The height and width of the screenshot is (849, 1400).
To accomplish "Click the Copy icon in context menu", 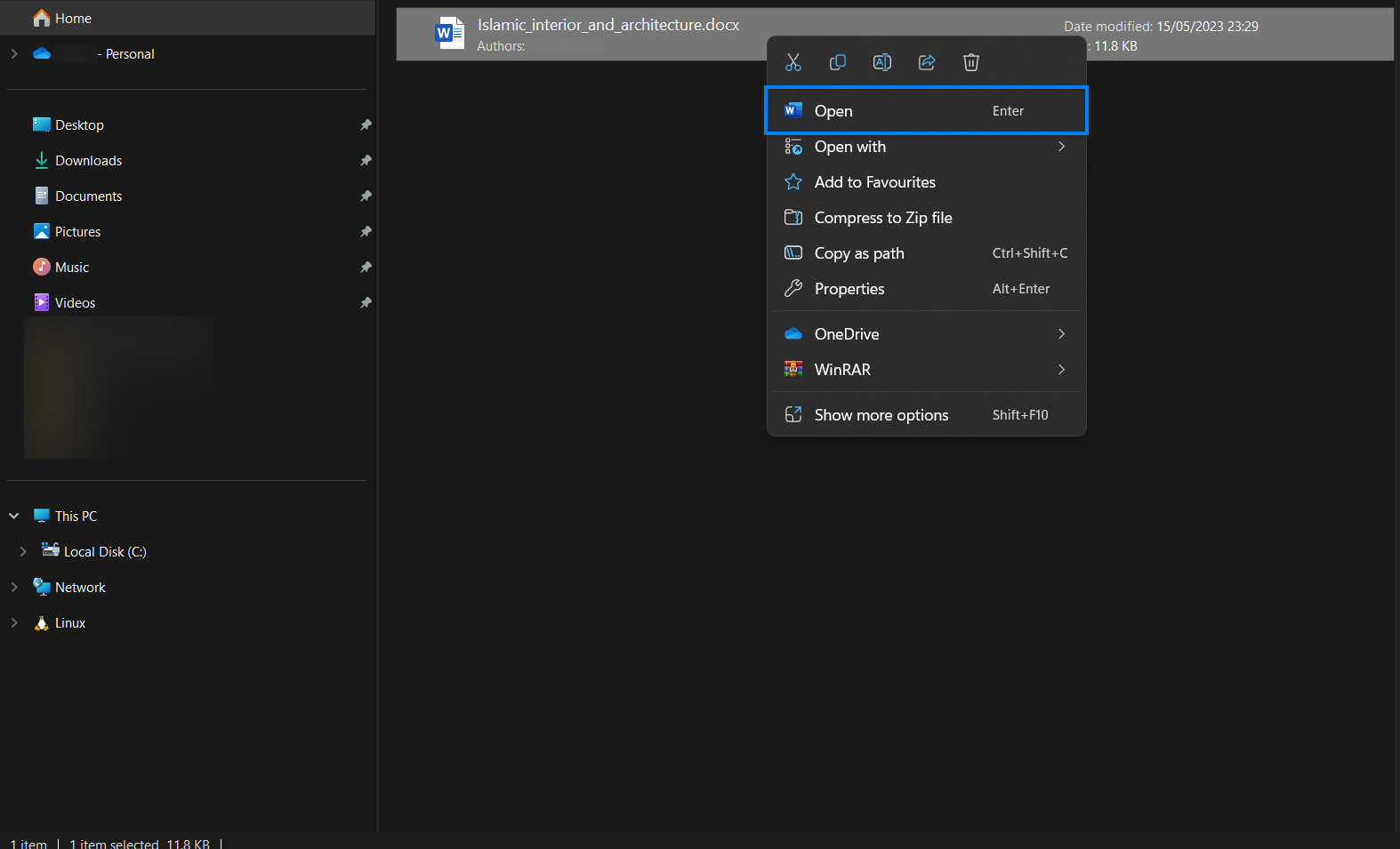I will tap(838, 62).
